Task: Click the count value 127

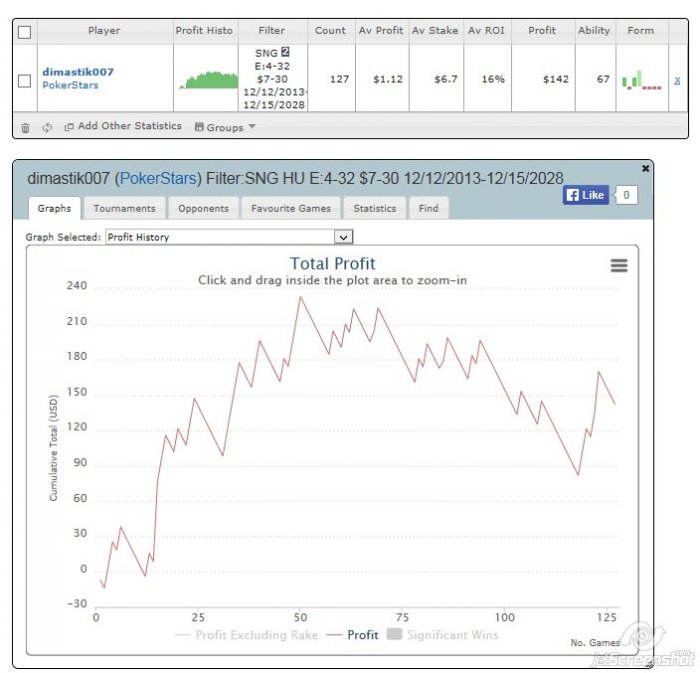Action: pos(339,79)
